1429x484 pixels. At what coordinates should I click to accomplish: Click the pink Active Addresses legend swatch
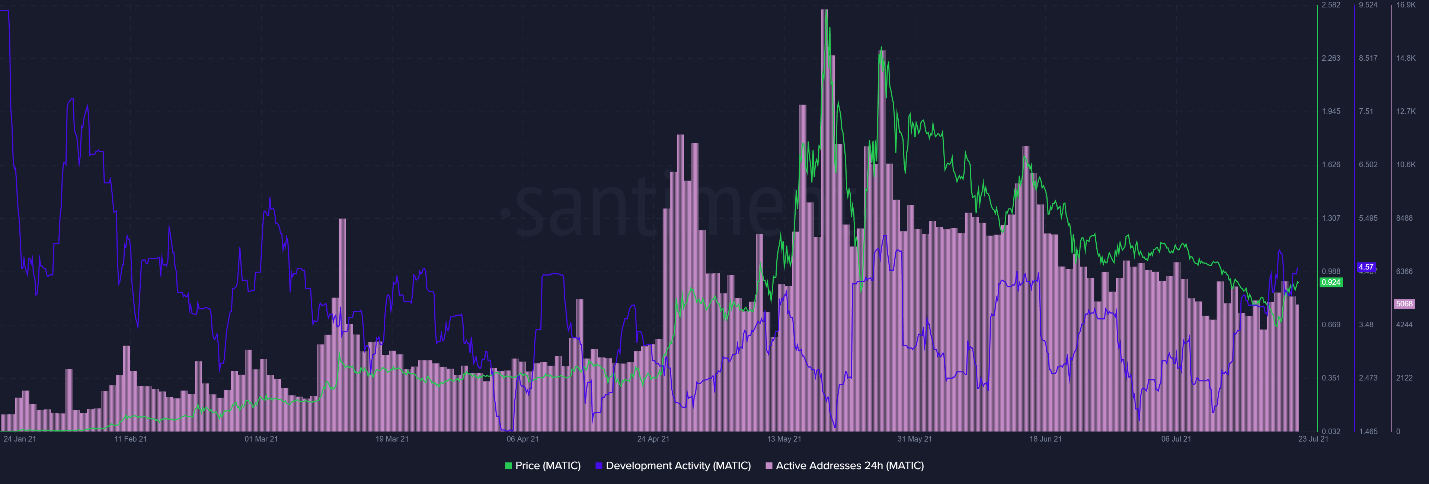(x=769, y=466)
